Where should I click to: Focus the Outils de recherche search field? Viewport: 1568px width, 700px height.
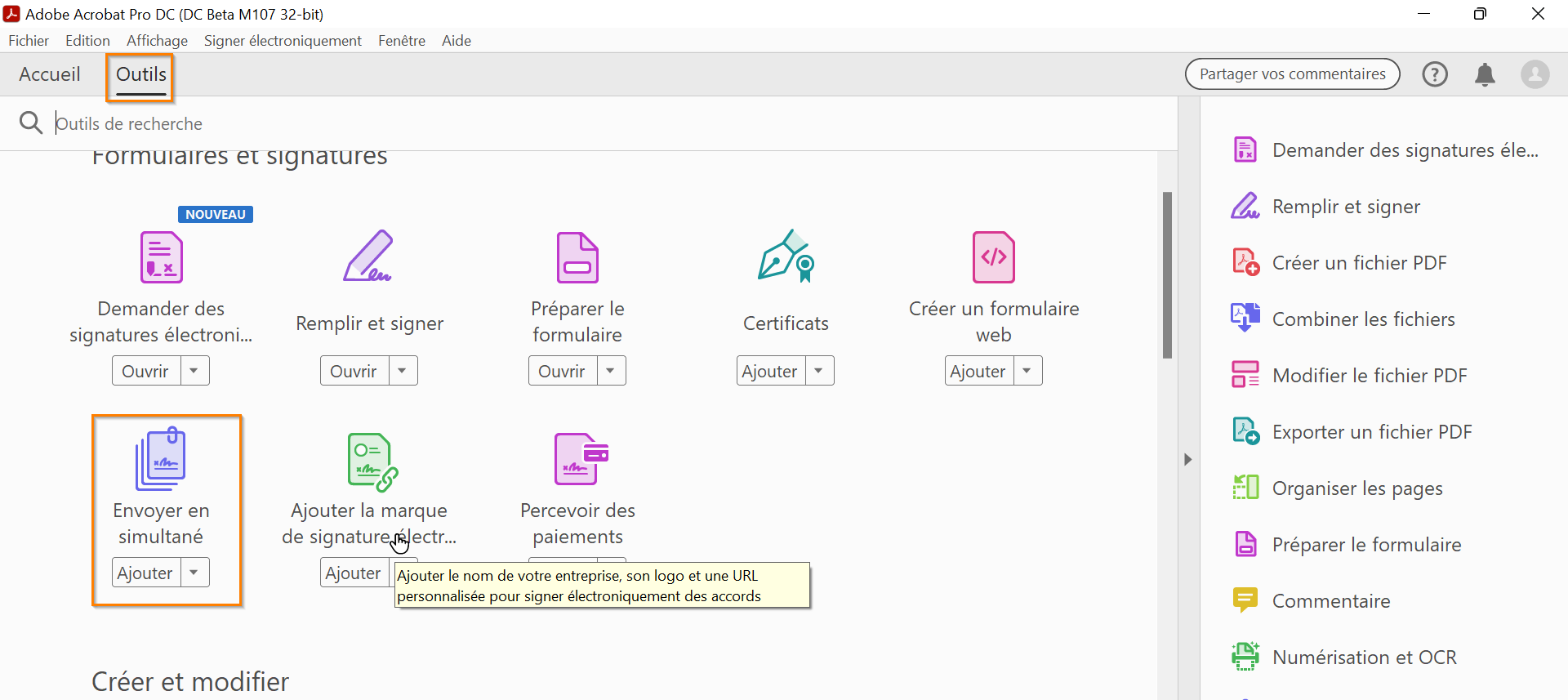(612, 123)
